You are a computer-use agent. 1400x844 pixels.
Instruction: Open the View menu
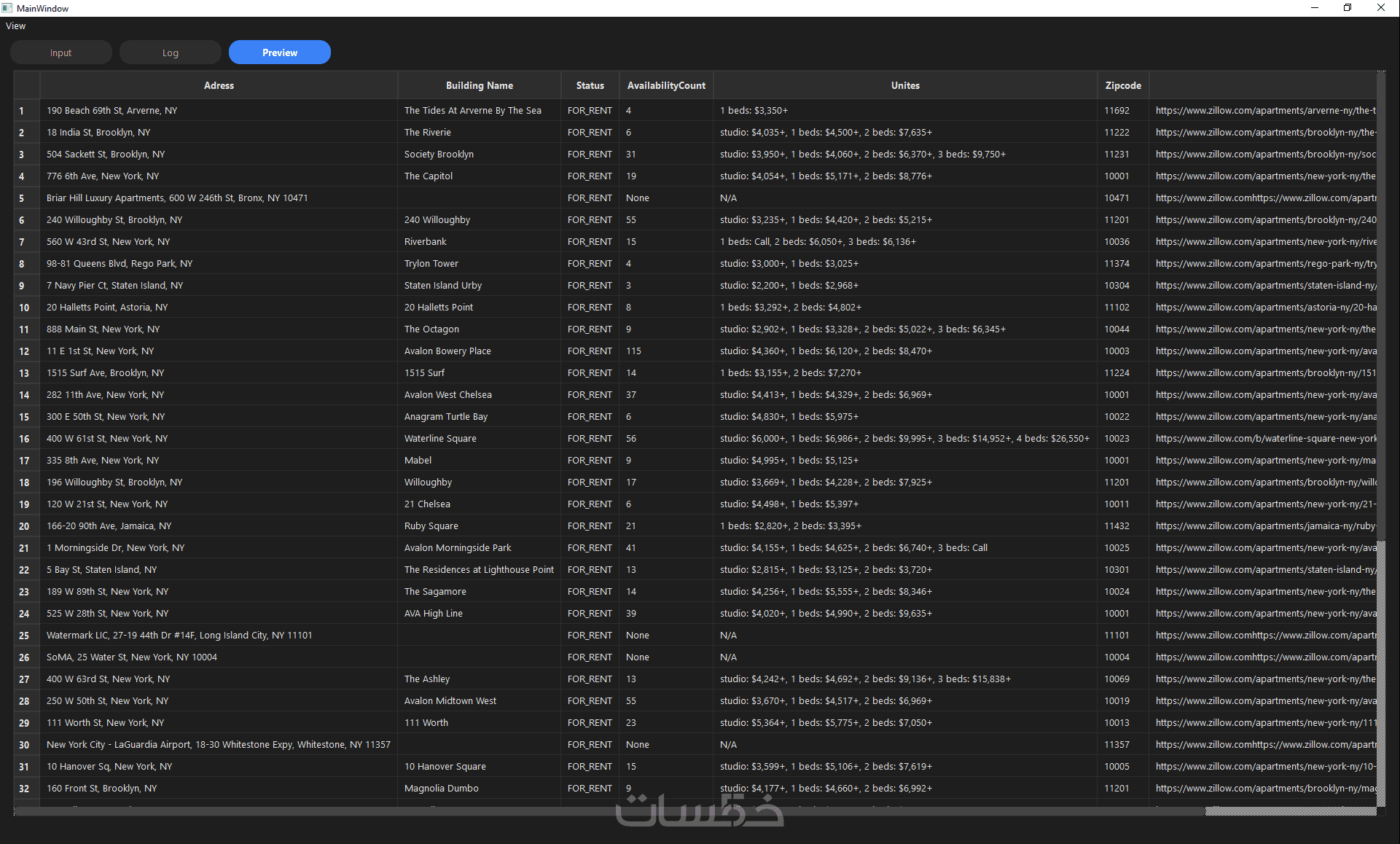click(x=15, y=26)
